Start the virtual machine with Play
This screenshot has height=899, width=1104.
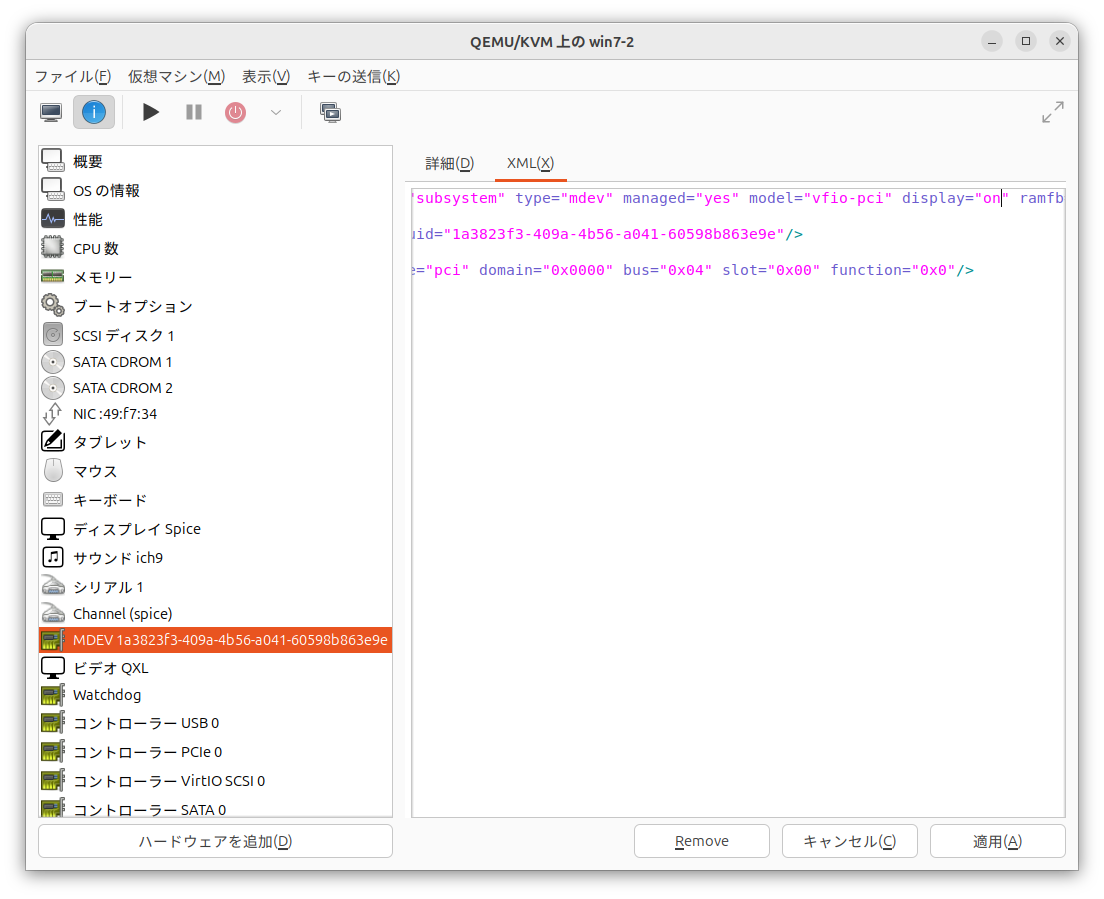coord(151,113)
